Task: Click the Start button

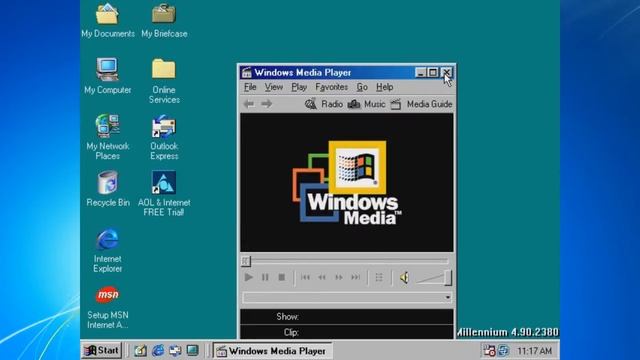Action: pyautogui.click(x=101, y=351)
